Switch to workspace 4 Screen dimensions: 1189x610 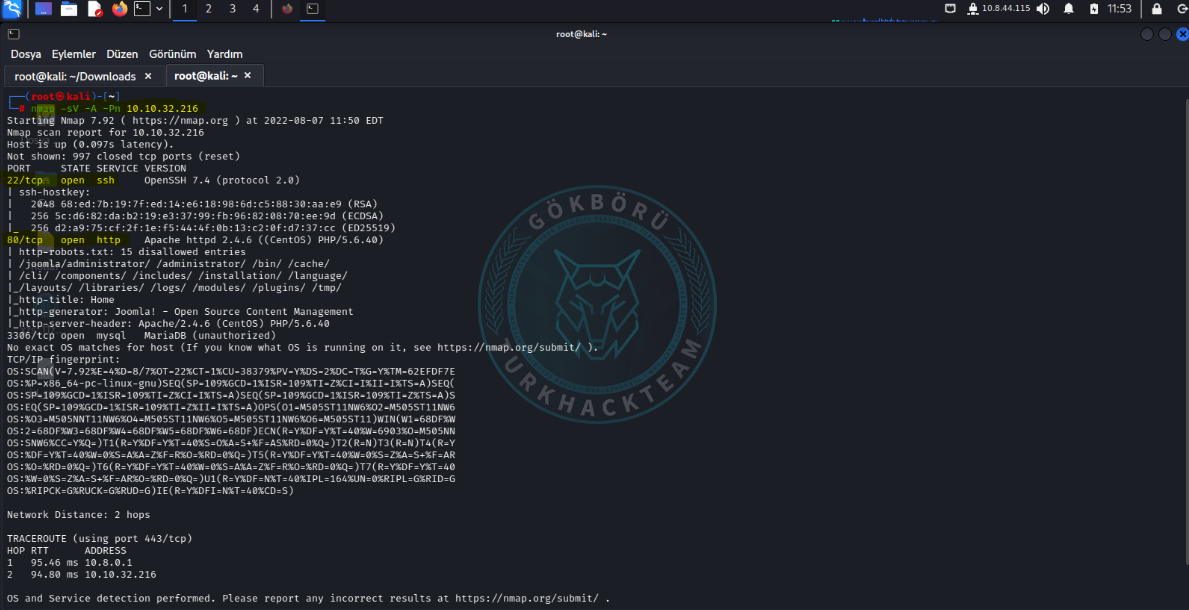coord(256,9)
